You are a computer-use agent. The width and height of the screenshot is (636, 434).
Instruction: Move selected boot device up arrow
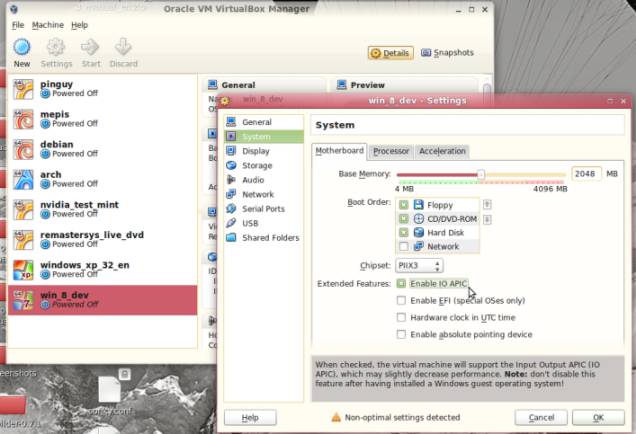coord(487,204)
